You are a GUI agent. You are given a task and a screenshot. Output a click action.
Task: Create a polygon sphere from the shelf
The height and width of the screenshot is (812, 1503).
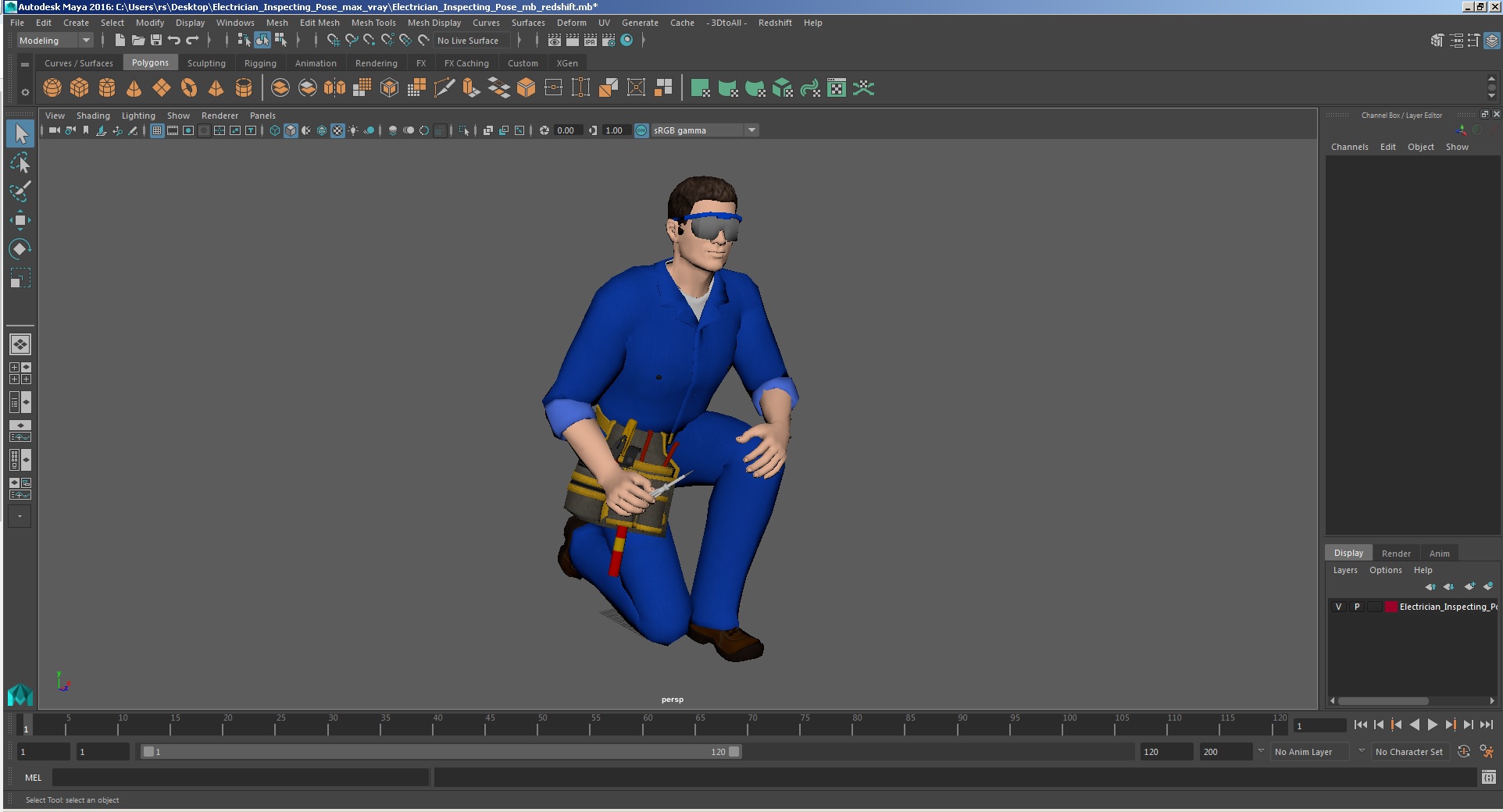coord(52,88)
